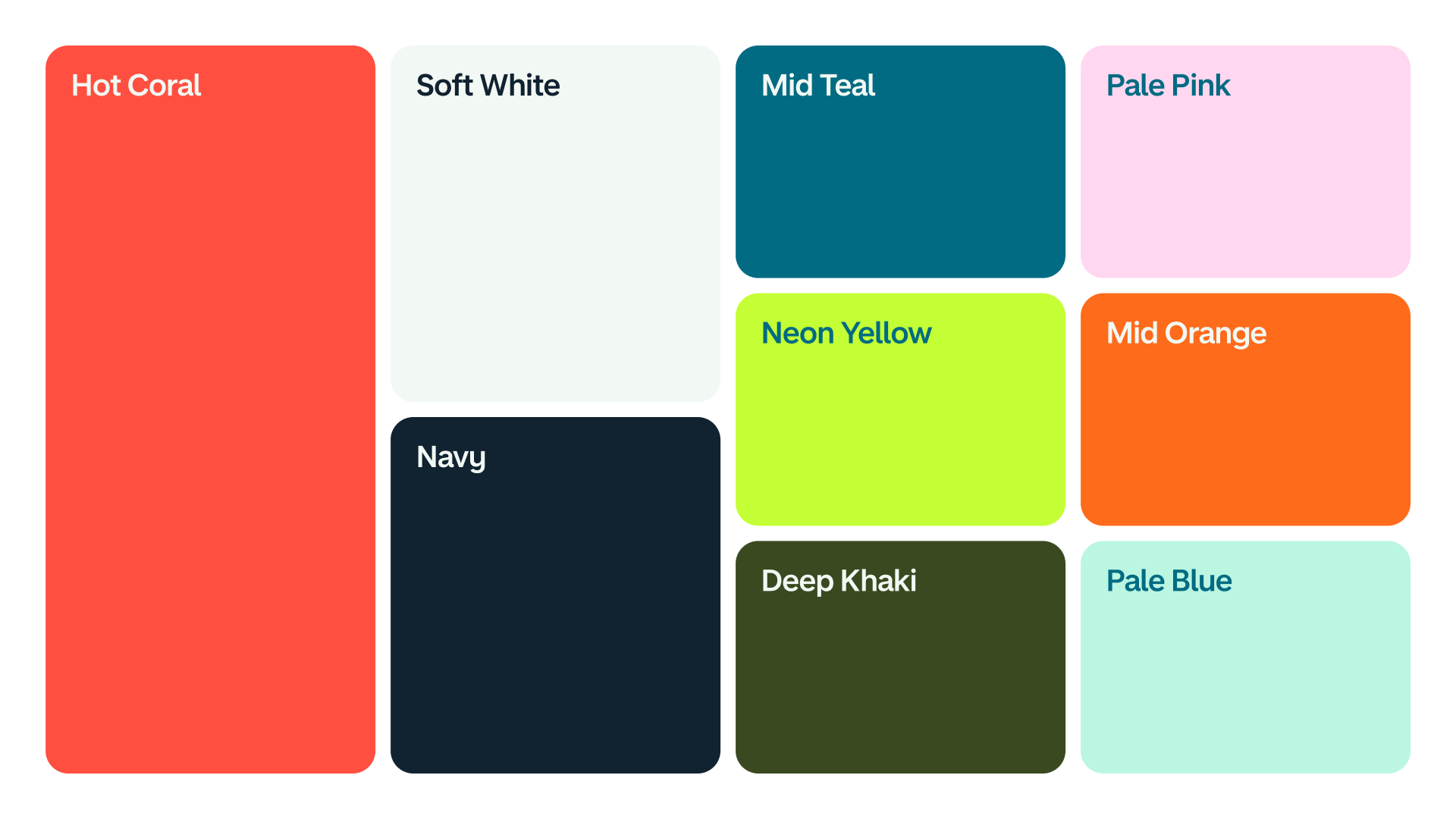The height and width of the screenshot is (819, 1456).
Task: Select the Pale Pink swatch
Action: coord(1245,162)
